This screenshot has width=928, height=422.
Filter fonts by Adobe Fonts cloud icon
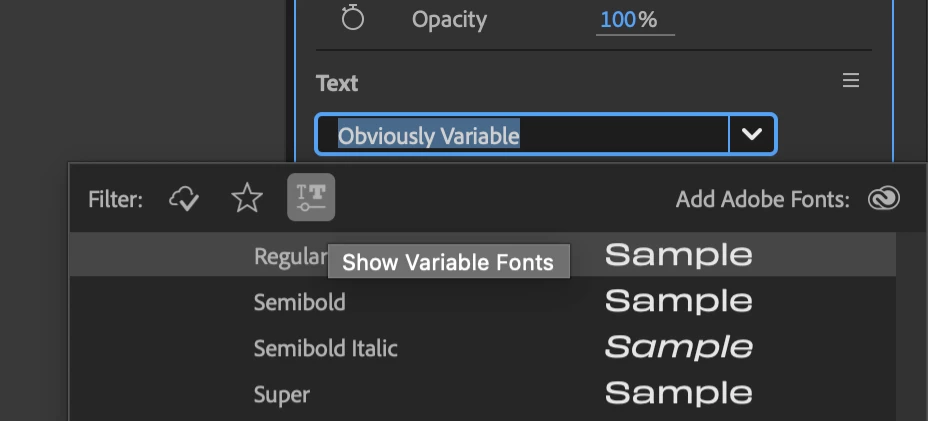184,199
